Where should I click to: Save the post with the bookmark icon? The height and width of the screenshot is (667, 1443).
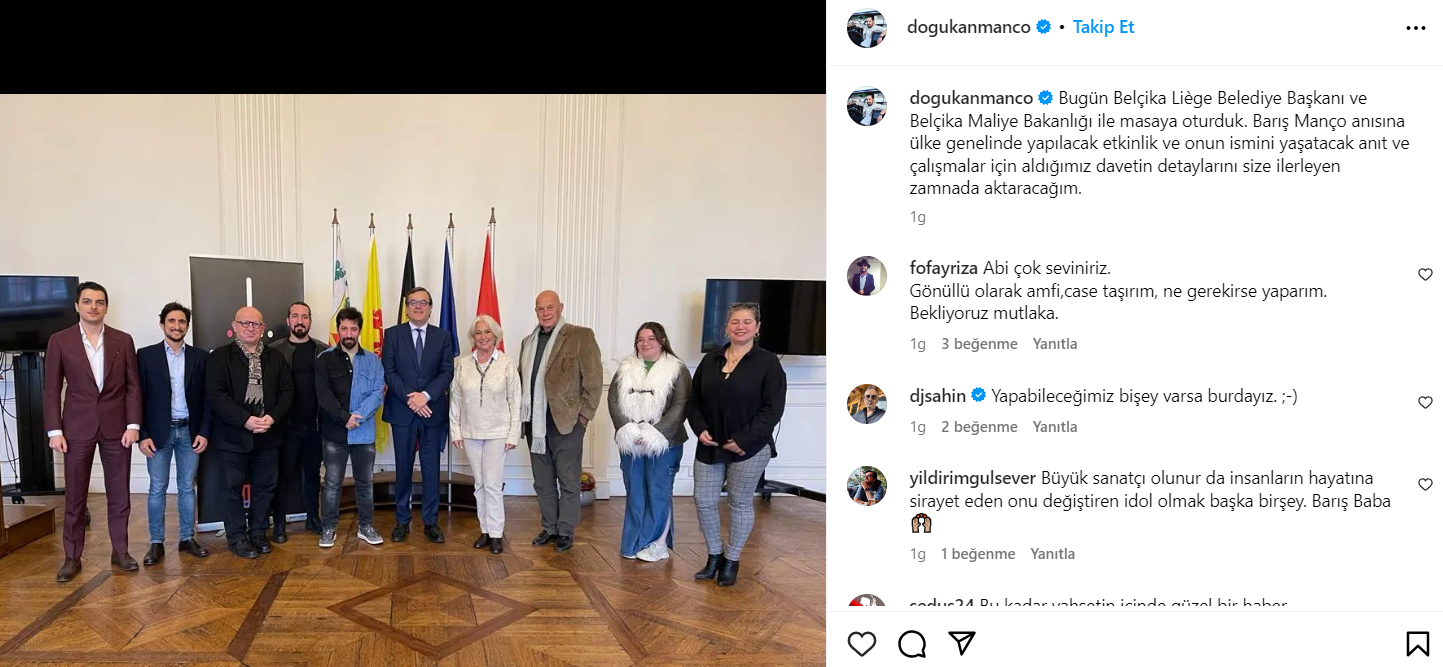1417,643
